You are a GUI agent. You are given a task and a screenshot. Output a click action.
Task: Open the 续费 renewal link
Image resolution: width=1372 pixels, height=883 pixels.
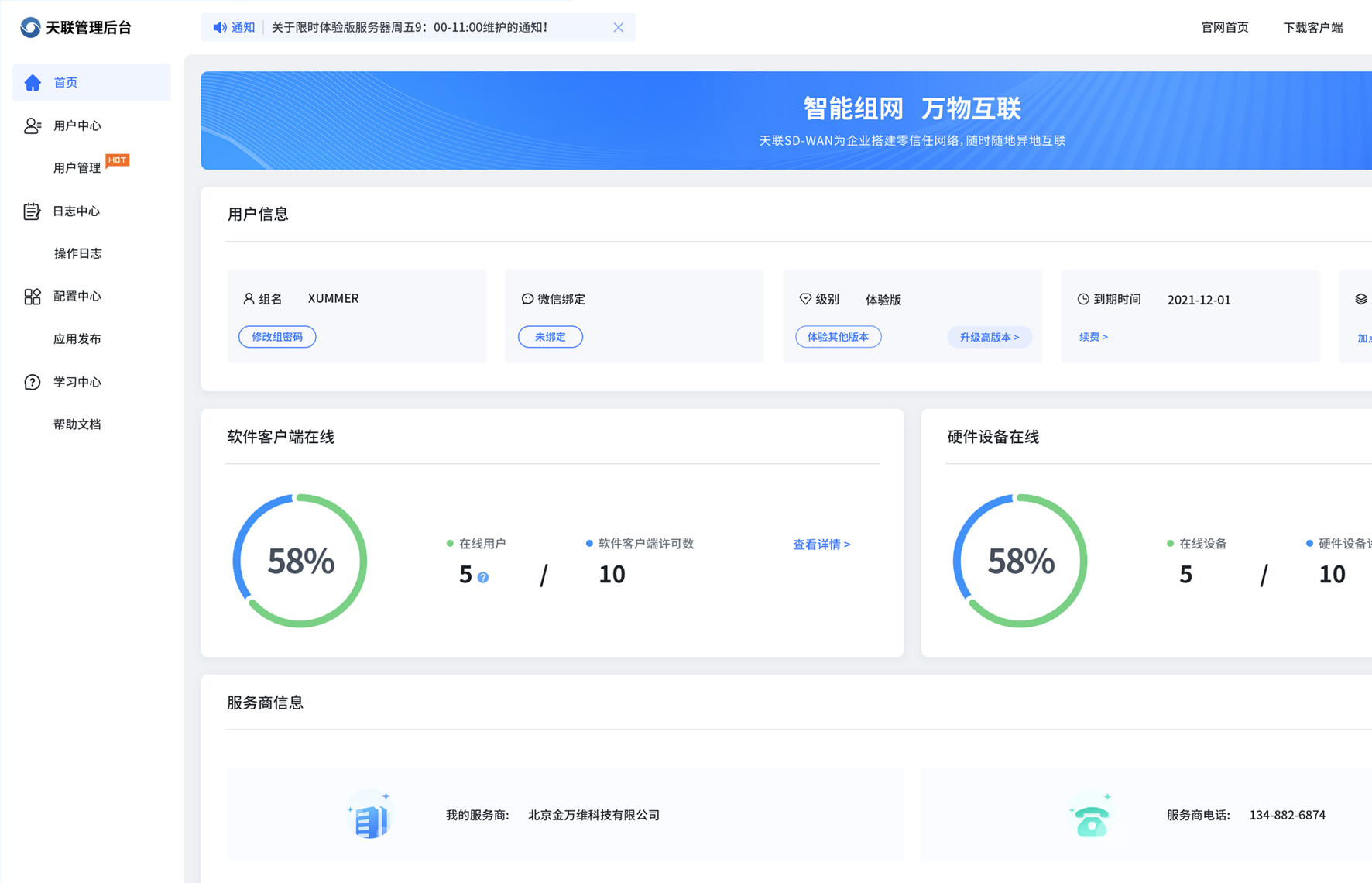tap(1092, 337)
